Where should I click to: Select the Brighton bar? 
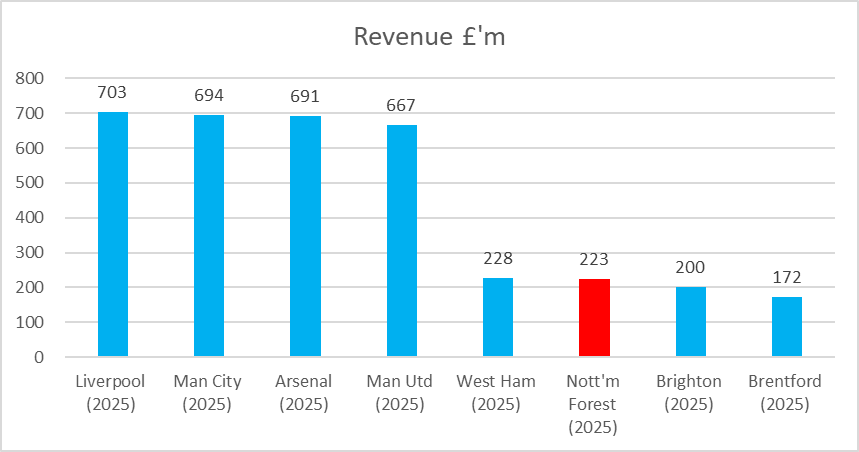[x=691, y=322]
